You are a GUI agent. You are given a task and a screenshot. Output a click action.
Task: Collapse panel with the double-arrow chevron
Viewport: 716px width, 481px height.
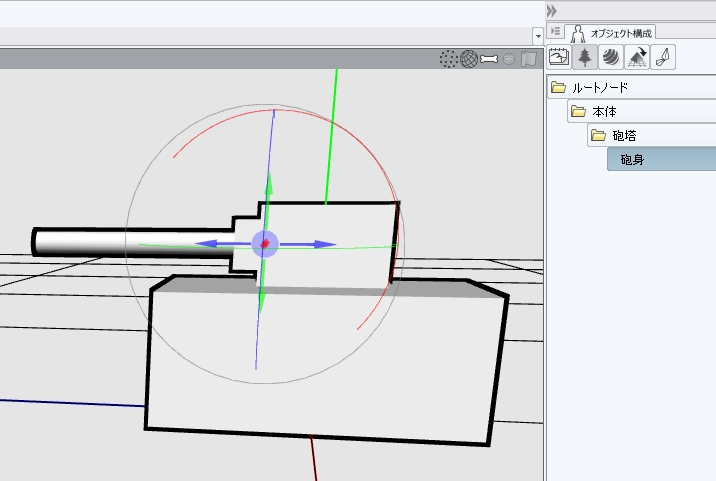551,10
